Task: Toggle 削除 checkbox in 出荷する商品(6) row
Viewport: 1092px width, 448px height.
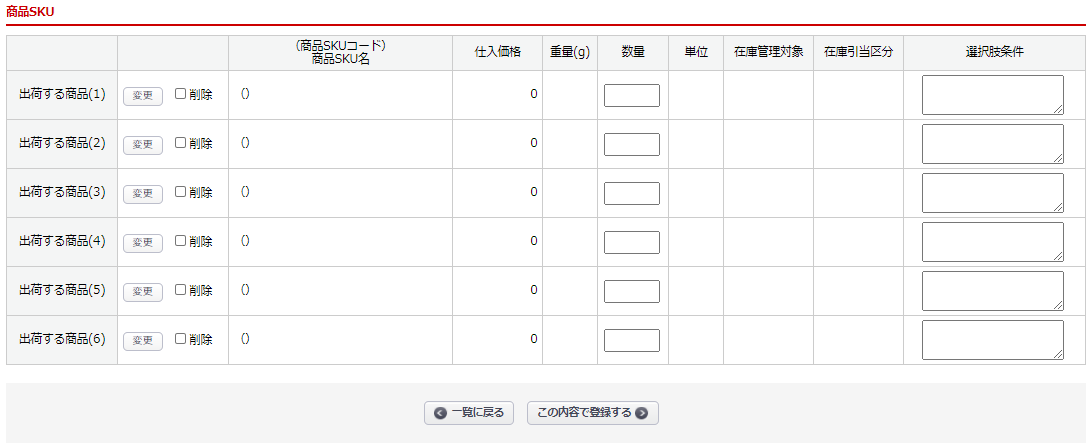Action: pyautogui.click(x=181, y=339)
